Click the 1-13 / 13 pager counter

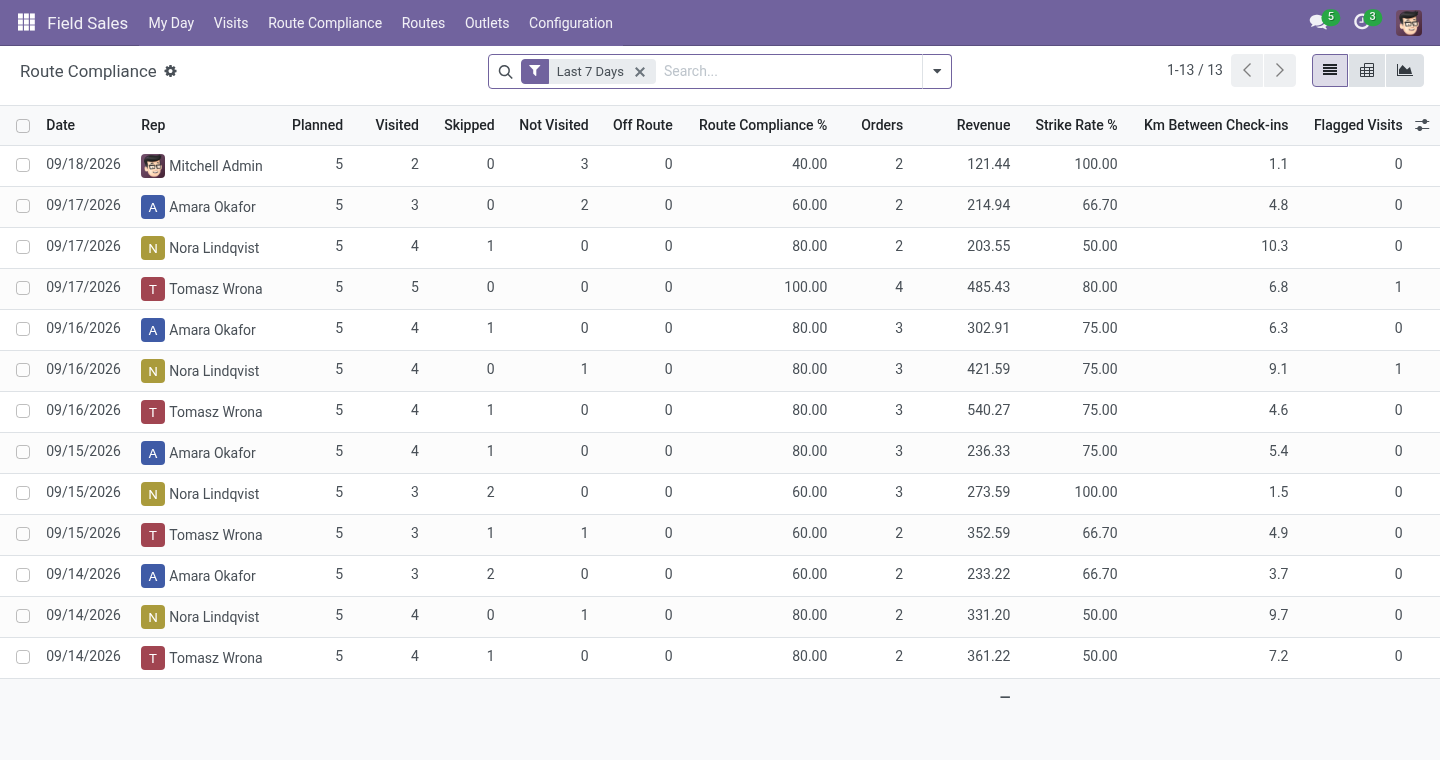click(1195, 70)
